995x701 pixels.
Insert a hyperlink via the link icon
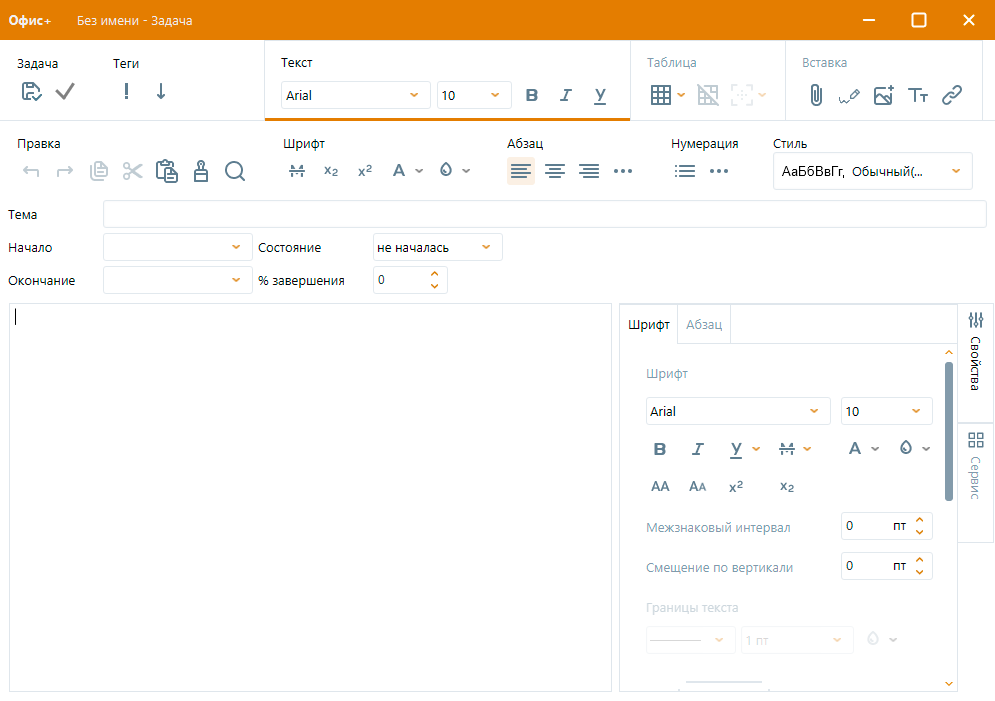(x=952, y=95)
